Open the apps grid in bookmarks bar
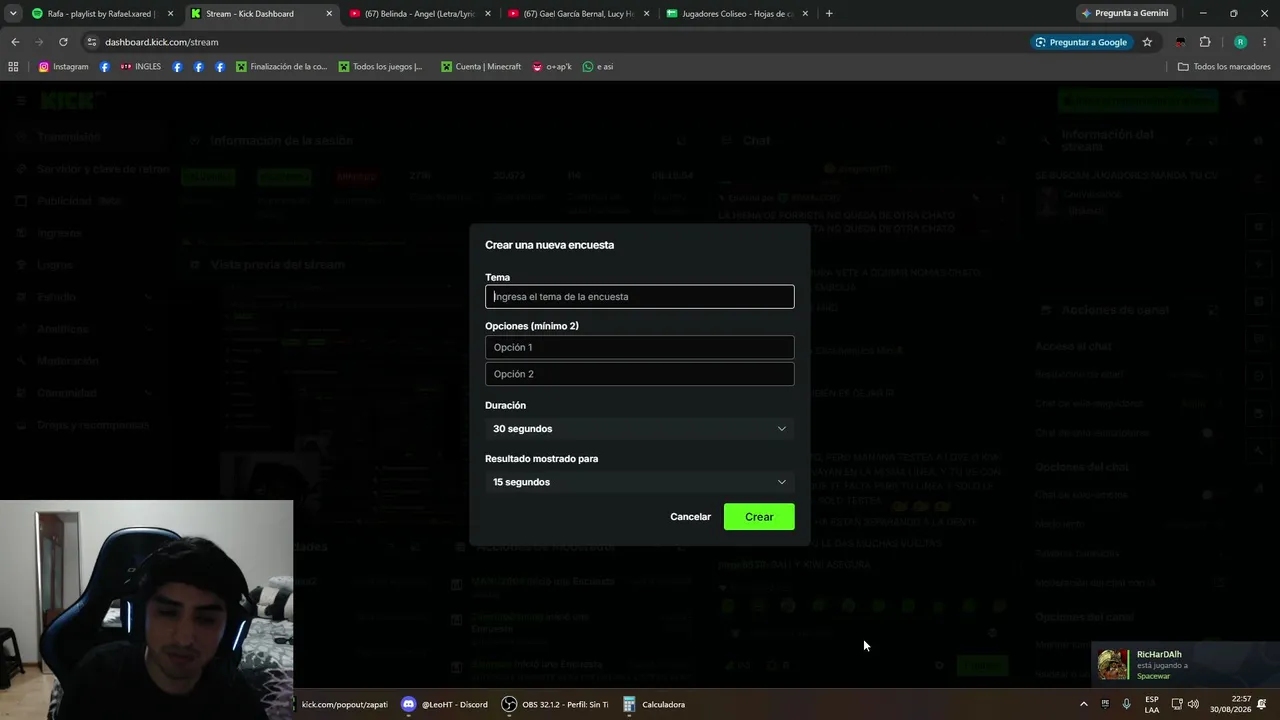The height and width of the screenshot is (720, 1280). (x=13, y=67)
